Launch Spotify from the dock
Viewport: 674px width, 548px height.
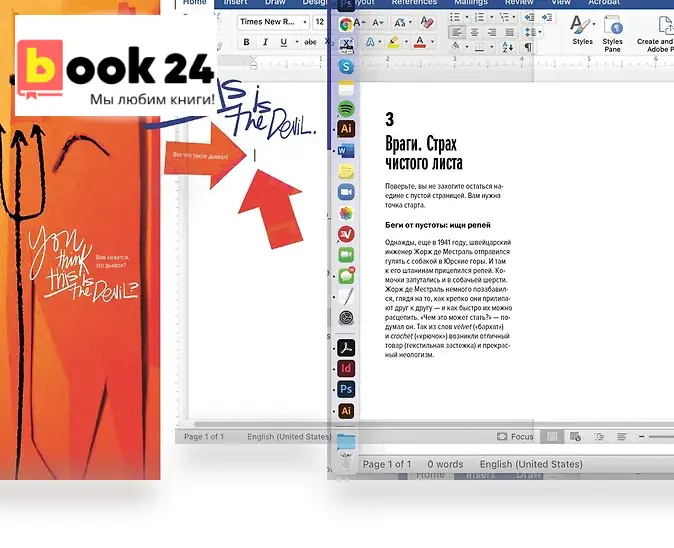[346, 108]
